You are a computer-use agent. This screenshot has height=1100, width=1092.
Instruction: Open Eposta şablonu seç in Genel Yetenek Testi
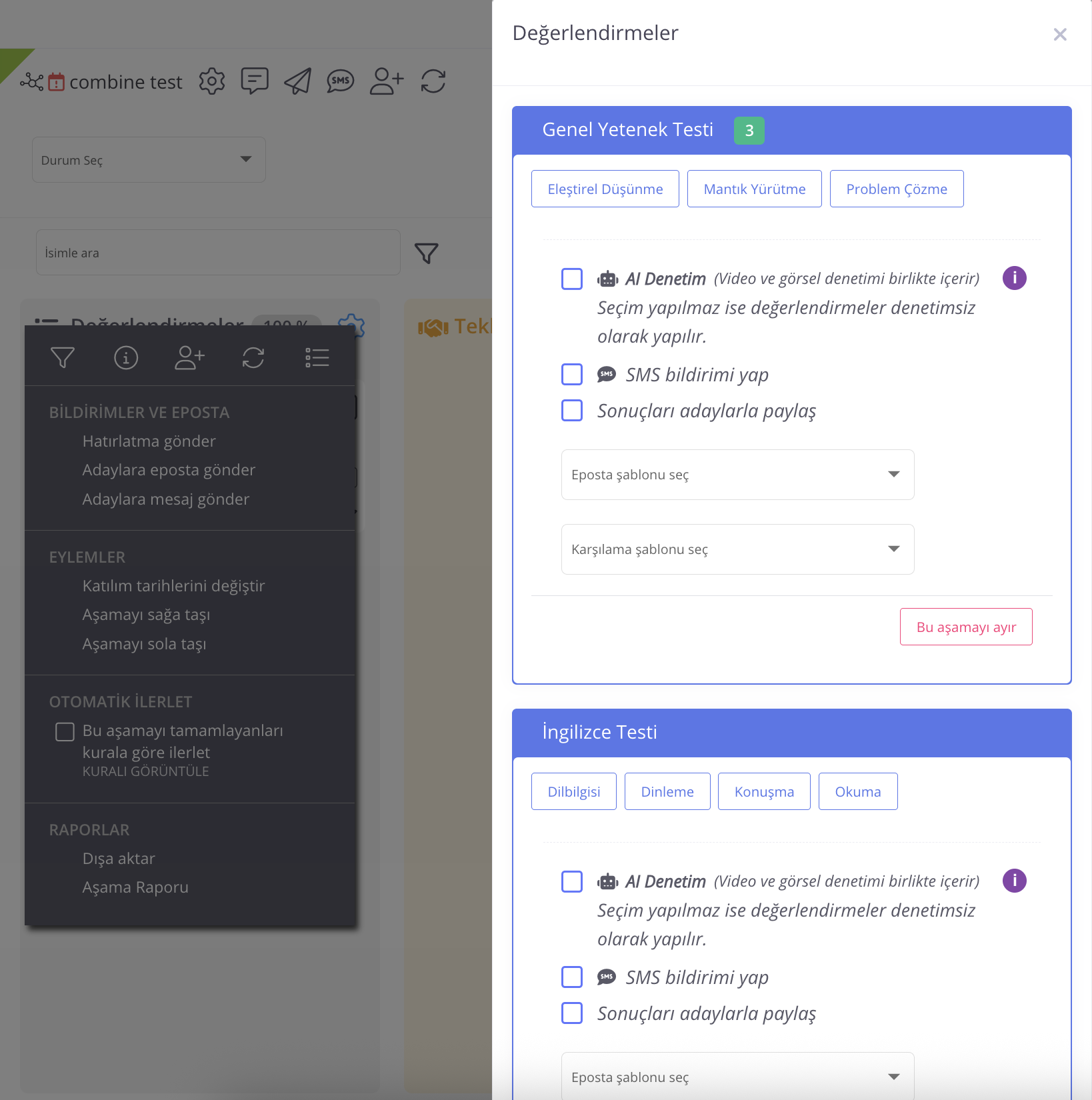[737, 475]
